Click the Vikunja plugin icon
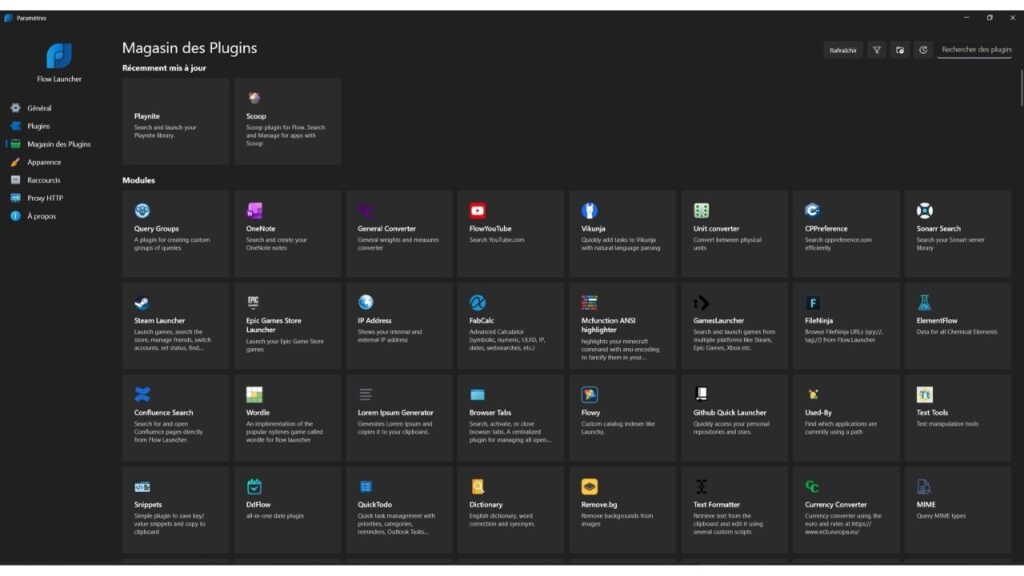The height and width of the screenshot is (576, 1024). pos(590,210)
